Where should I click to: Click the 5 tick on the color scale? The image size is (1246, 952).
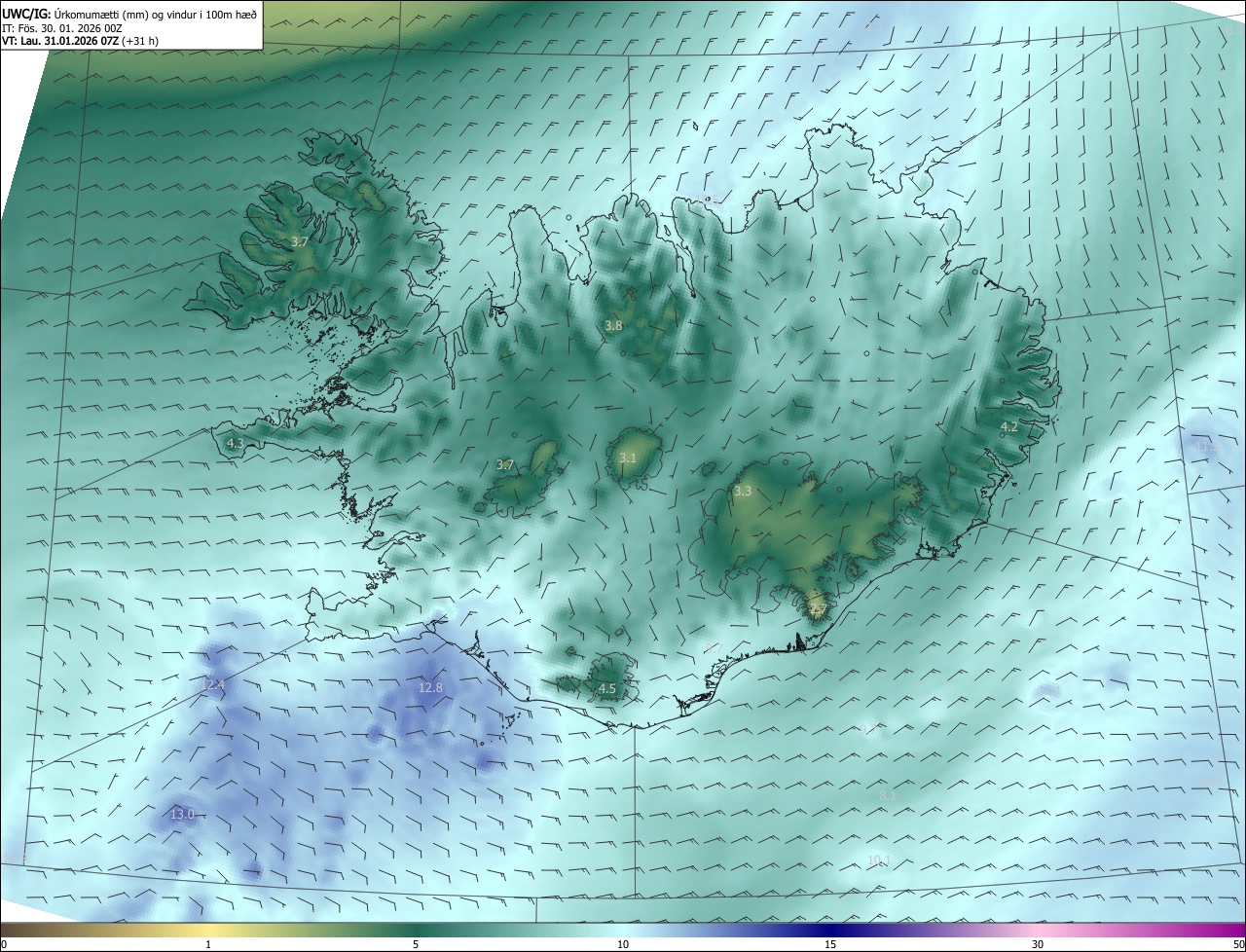(x=416, y=943)
